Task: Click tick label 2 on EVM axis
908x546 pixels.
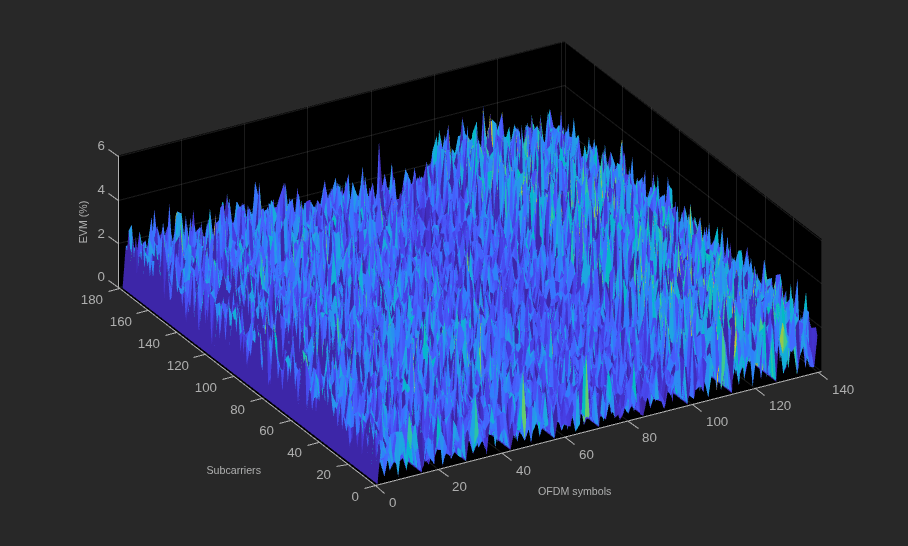Action: pos(101,234)
